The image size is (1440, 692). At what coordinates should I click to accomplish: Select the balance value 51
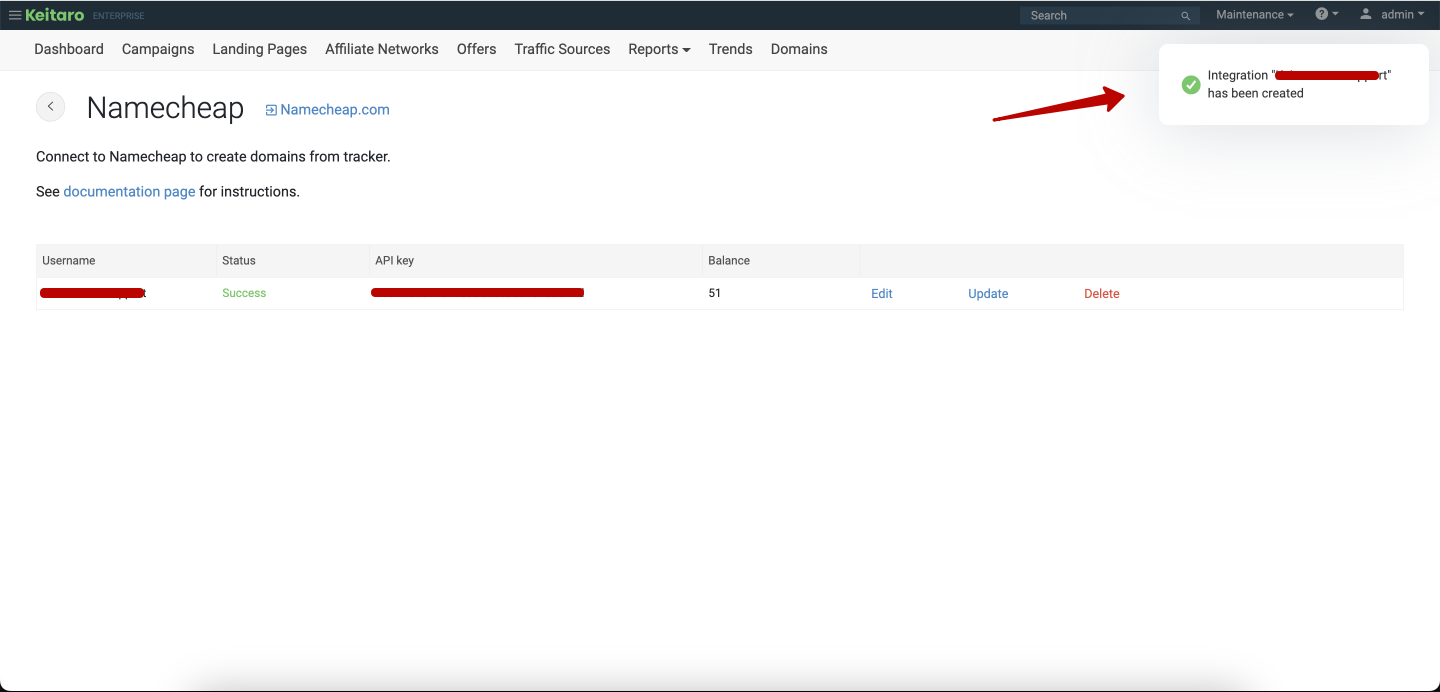(715, 293)
